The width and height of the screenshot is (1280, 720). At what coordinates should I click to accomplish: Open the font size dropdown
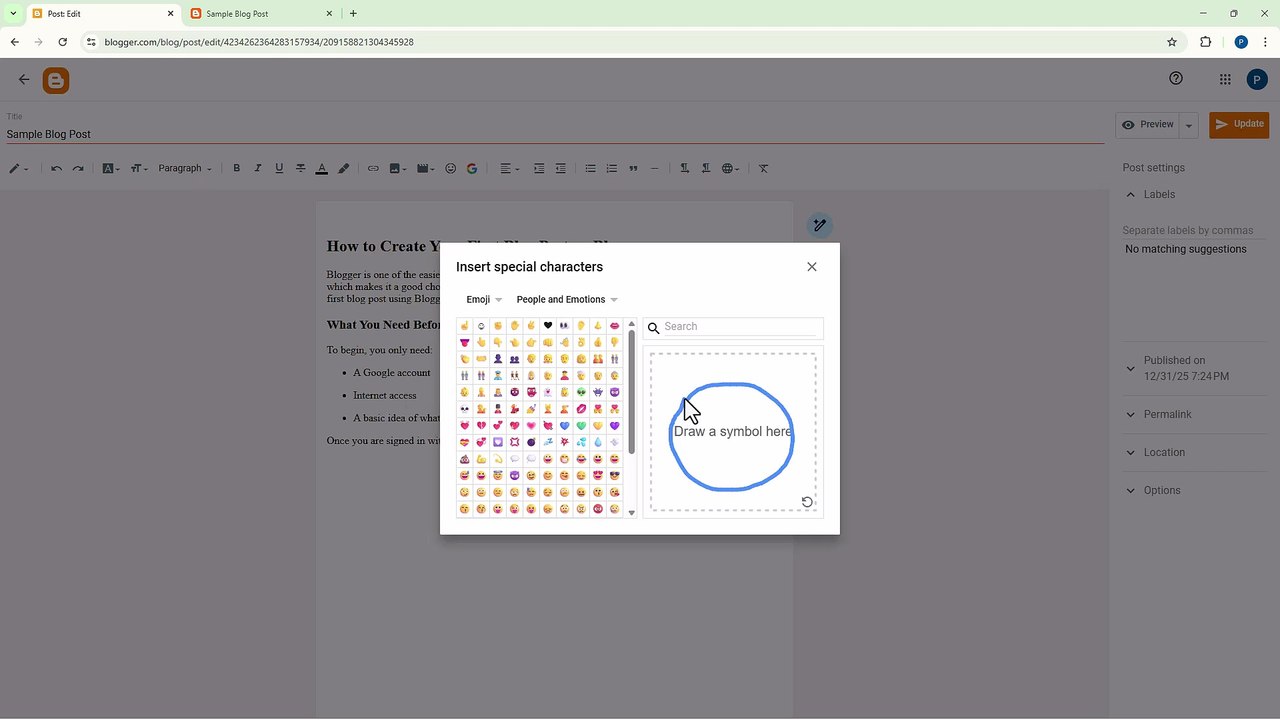pyautogui.click(x=139, y=168)
